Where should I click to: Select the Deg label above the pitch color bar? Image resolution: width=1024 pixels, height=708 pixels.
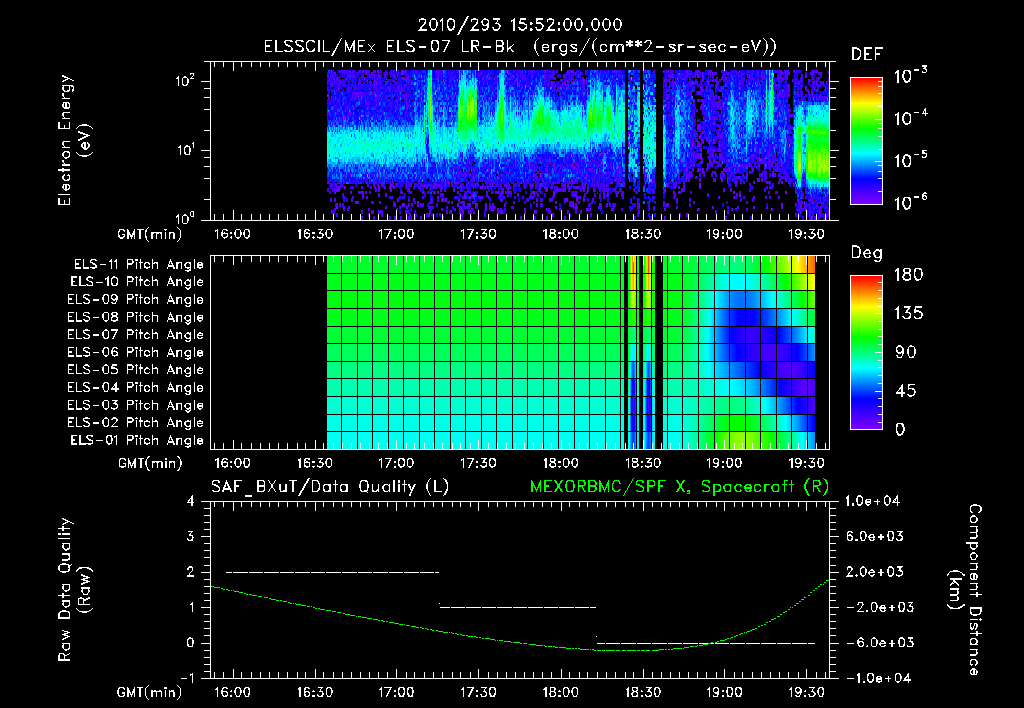click(x=866, y=253)
